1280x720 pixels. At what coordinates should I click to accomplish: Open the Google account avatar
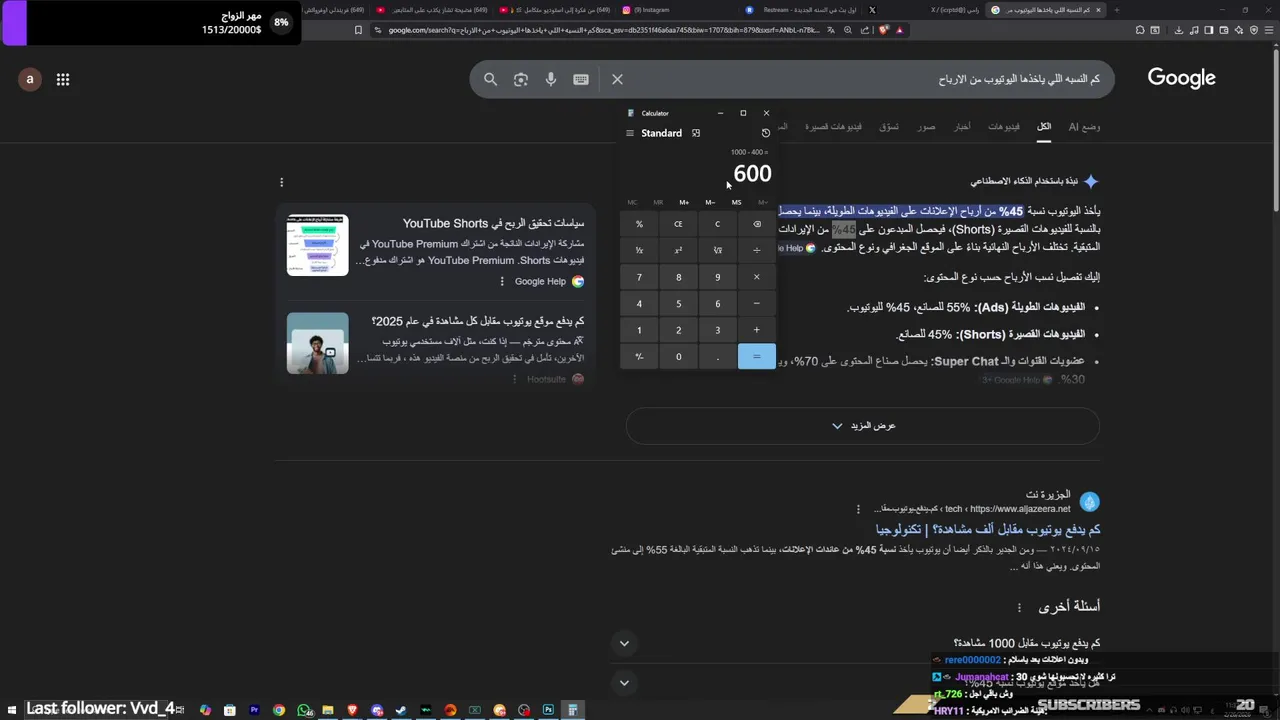coord(30,79)
